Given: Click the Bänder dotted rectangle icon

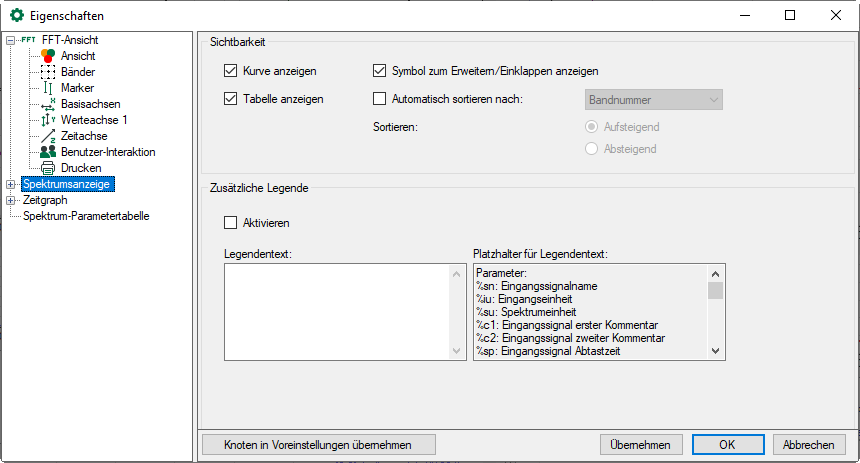Looking at the screenshot, I should (48, 72).
